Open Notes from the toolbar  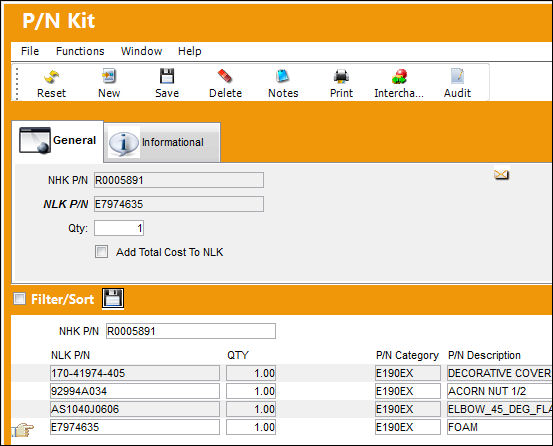283,76
